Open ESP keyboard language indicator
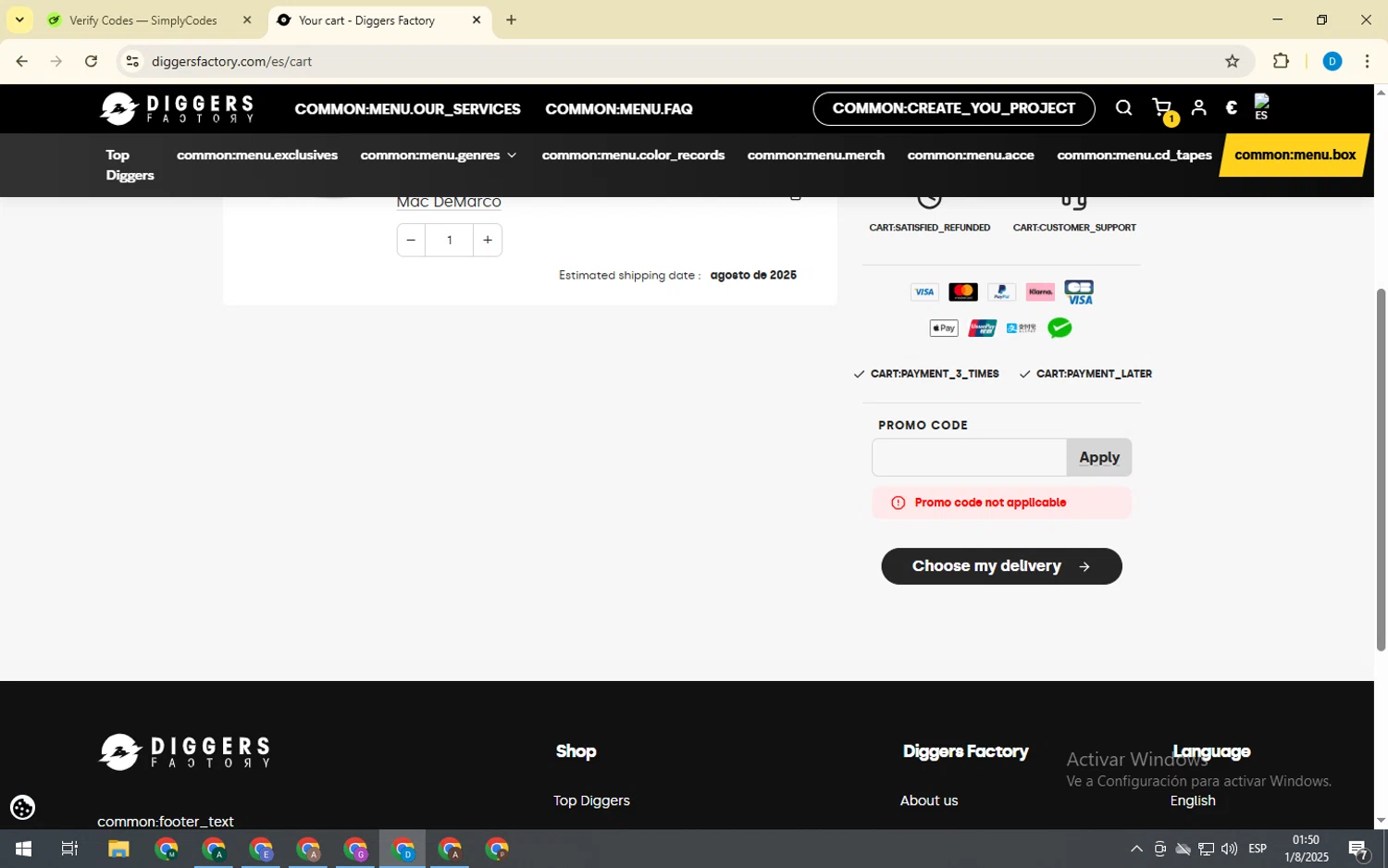The height and width of the screenshot is (868, 1388). [1257, 849]
